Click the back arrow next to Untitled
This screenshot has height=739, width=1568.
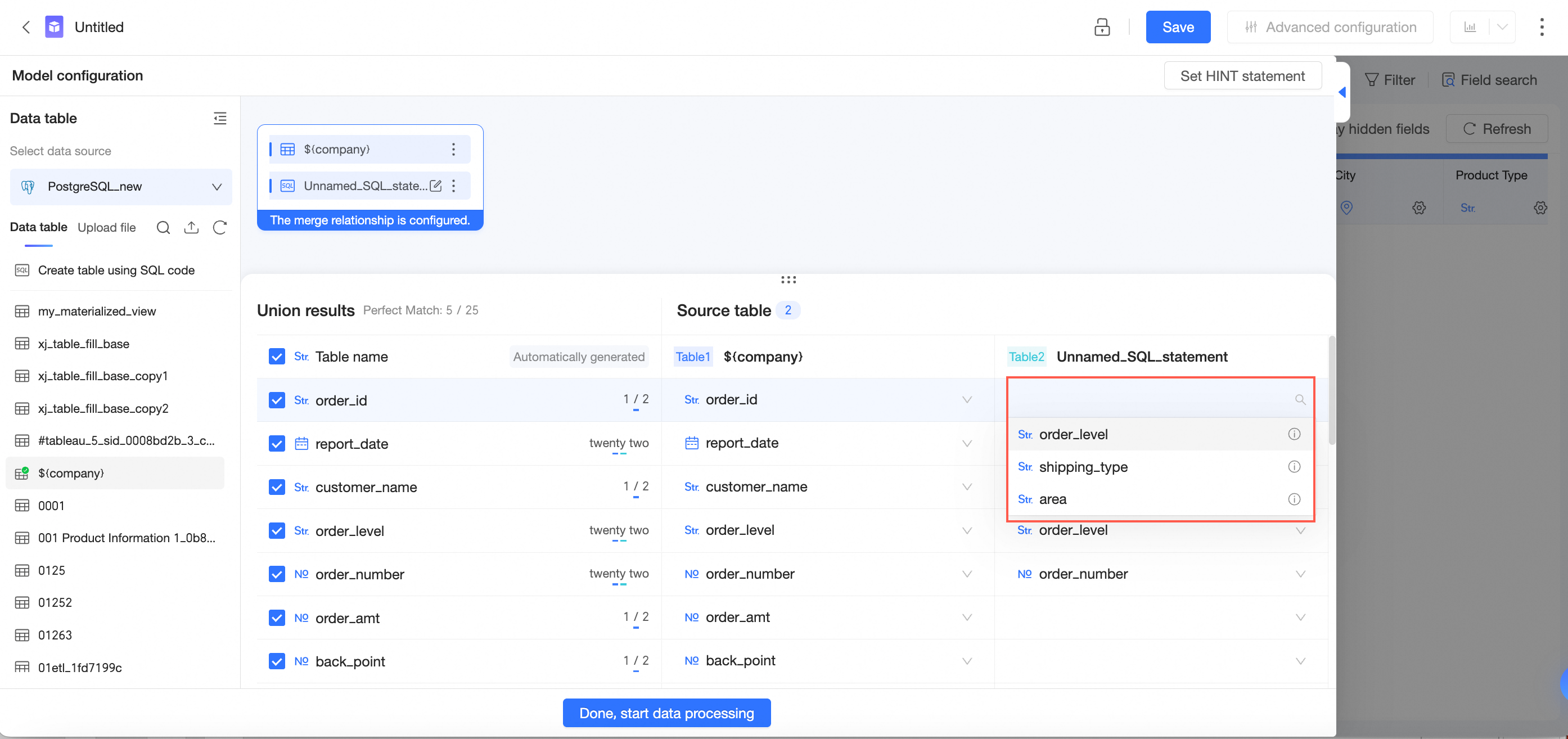(25, 27)
